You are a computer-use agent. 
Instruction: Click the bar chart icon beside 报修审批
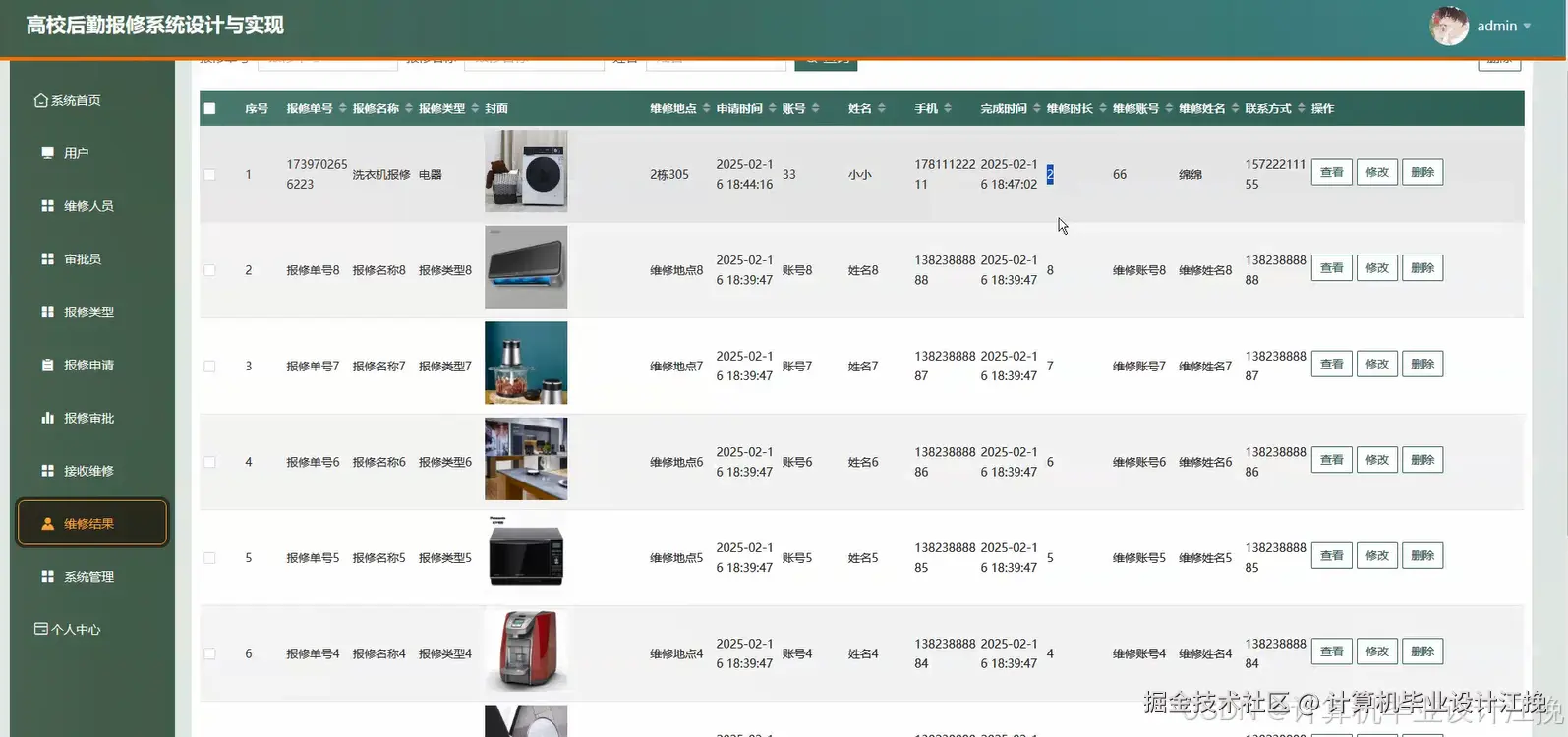[x=47, y=418]
